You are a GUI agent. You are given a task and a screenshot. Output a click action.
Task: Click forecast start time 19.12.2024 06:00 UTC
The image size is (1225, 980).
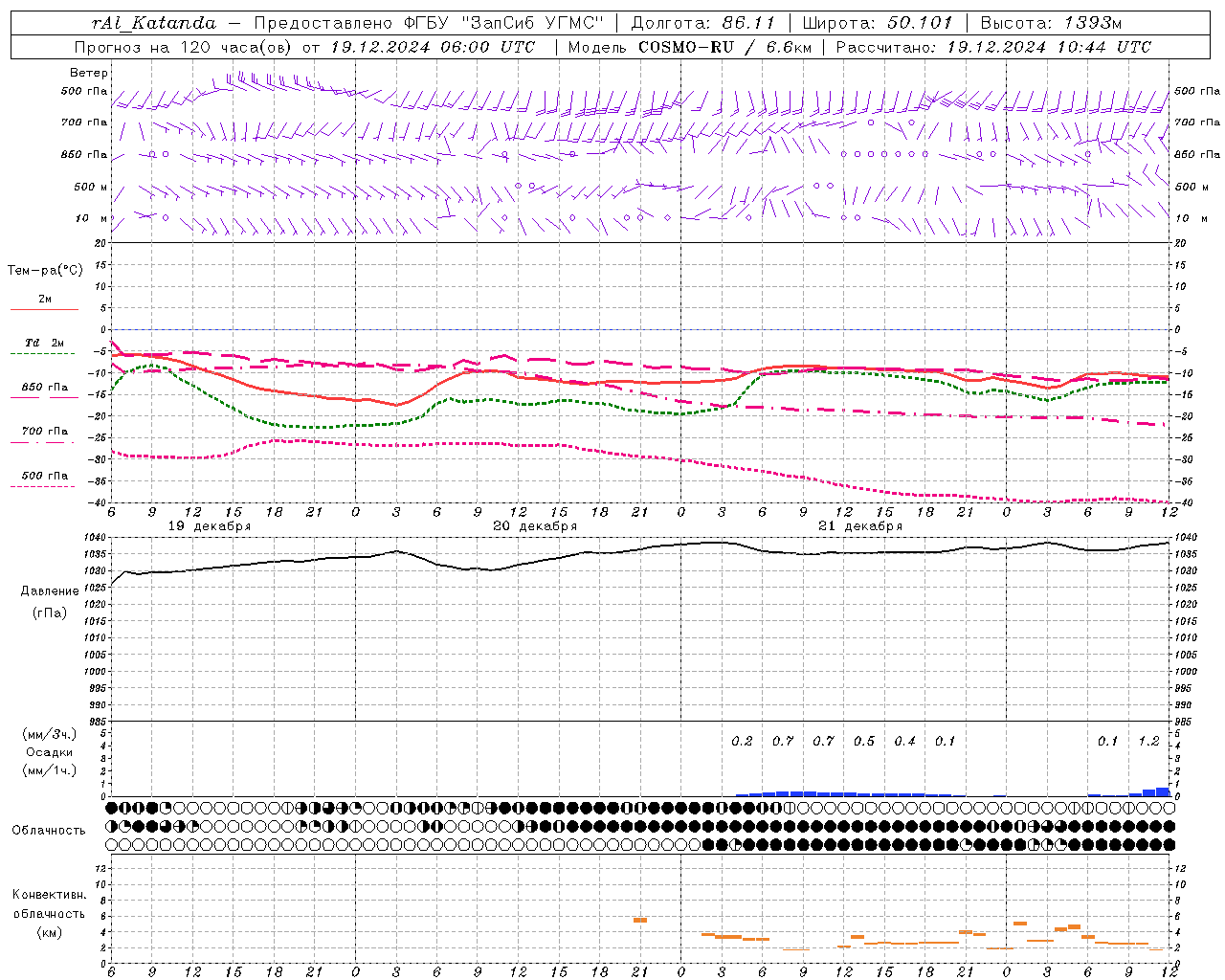coord(433,47)
